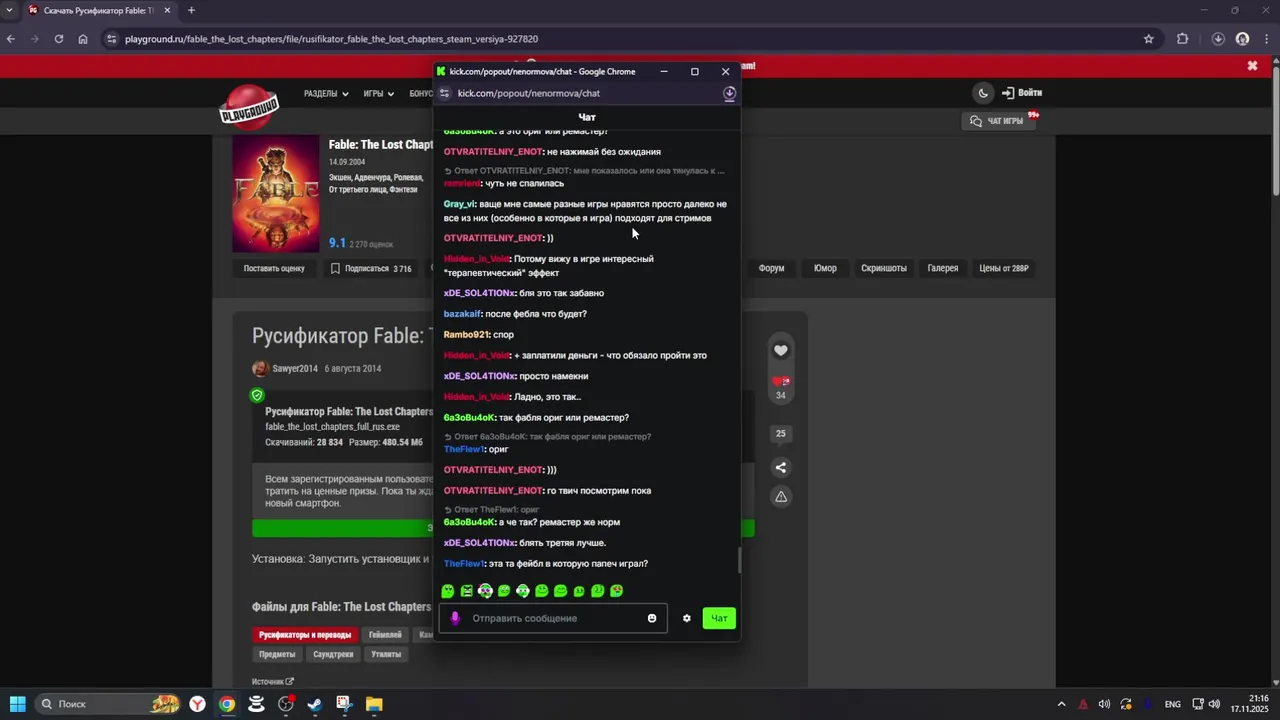The height and width of the screenshot is (720, 1280).
Task: Click username bazakaif in chat
Action: [x=462, y=314]
